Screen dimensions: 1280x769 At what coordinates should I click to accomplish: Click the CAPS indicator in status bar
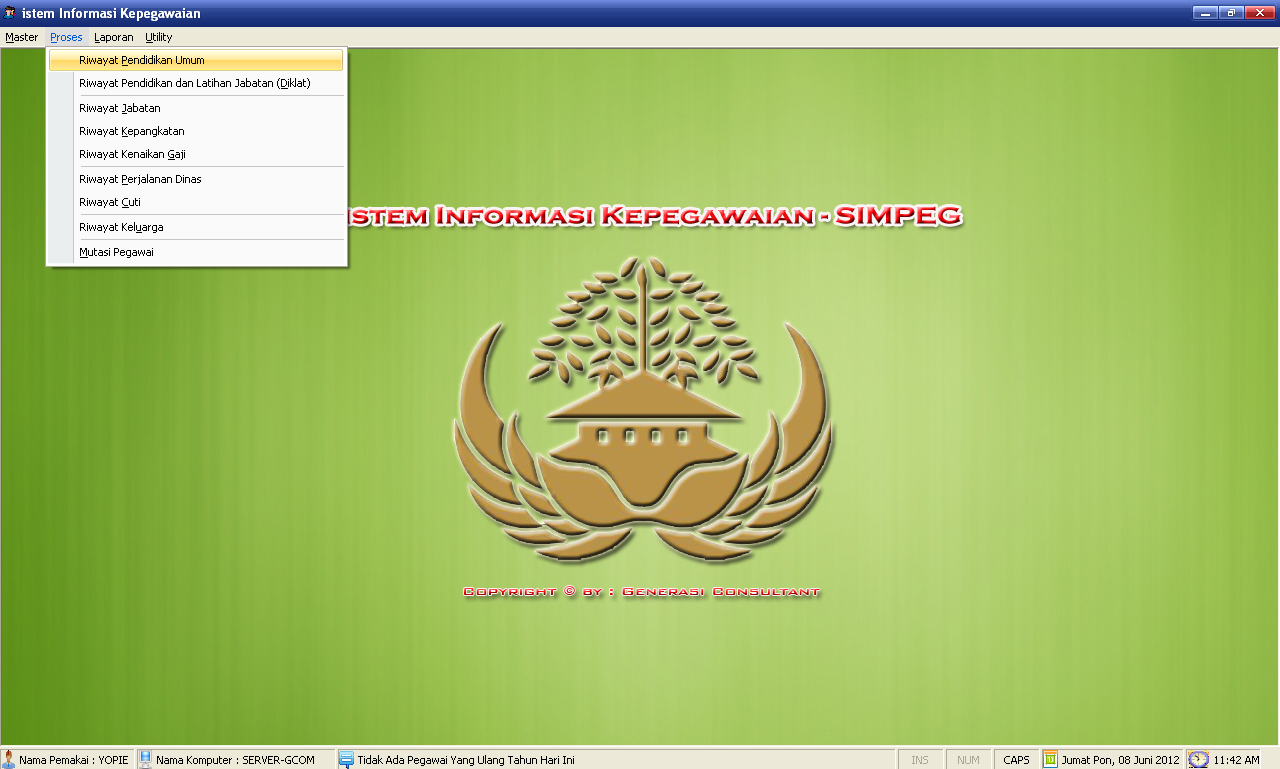[1016, 760]
